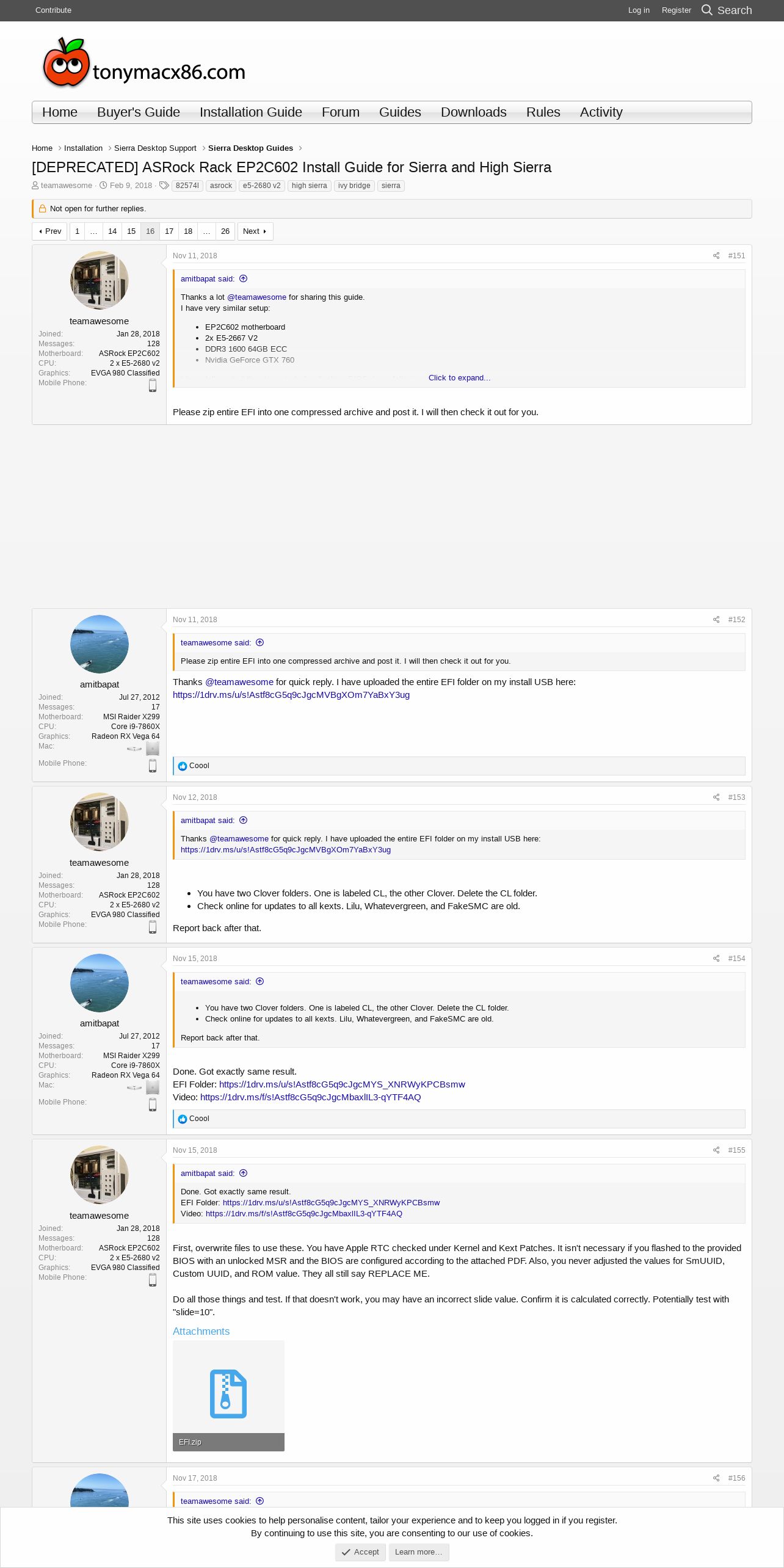Image resolution: width=784 pixels, height=1568 pixels.
Task: Click Mac Pro icon in post #152 profile
Action: (153, 748)
